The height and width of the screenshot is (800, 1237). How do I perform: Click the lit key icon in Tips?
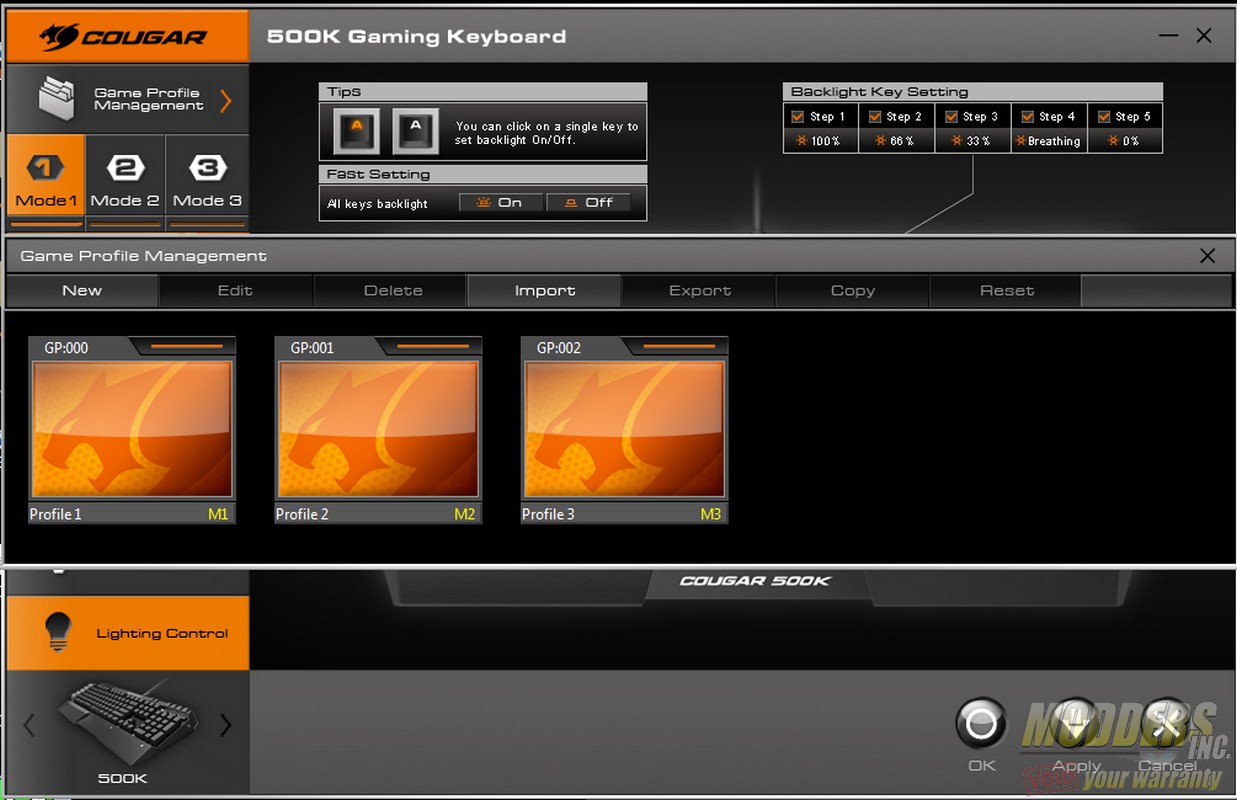click(x=357, y=130)
